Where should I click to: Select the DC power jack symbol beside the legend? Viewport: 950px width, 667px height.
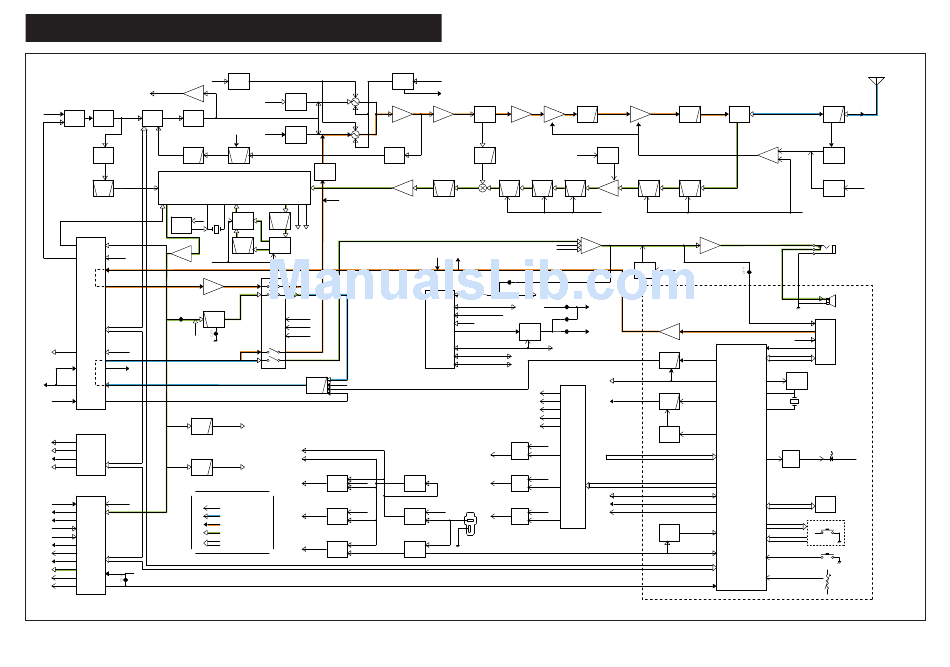(470, 523)
